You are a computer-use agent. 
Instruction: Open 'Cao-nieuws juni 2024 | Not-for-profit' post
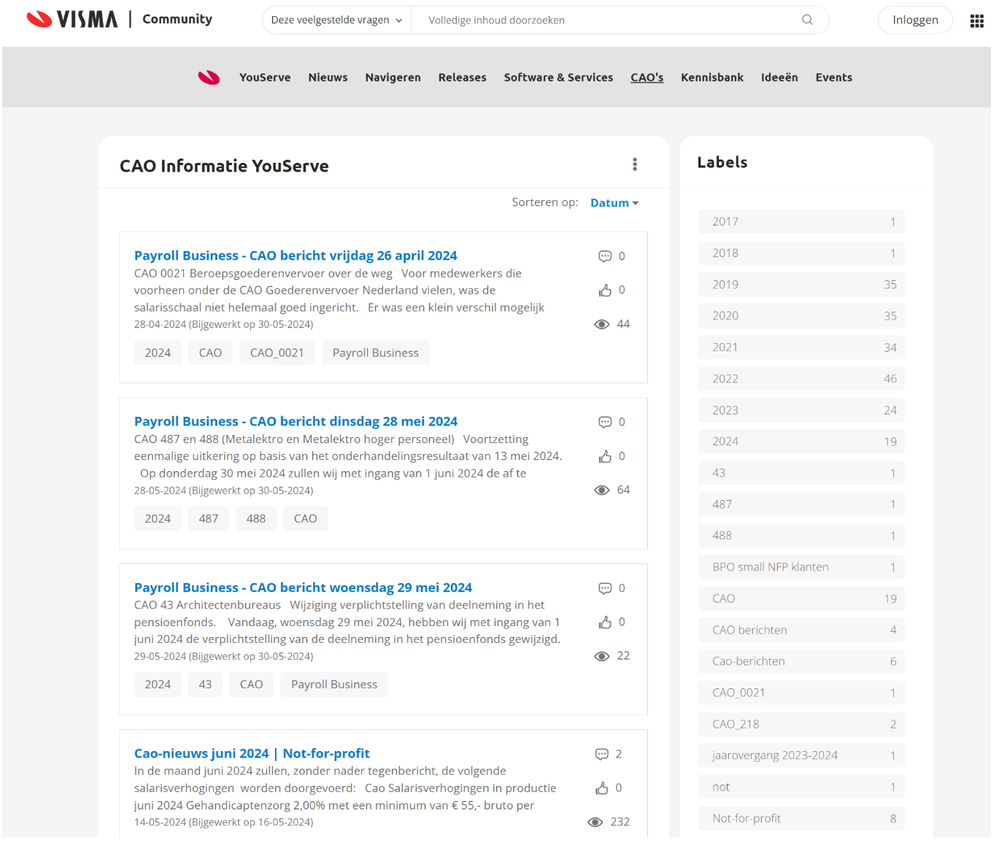click(252, 753)
